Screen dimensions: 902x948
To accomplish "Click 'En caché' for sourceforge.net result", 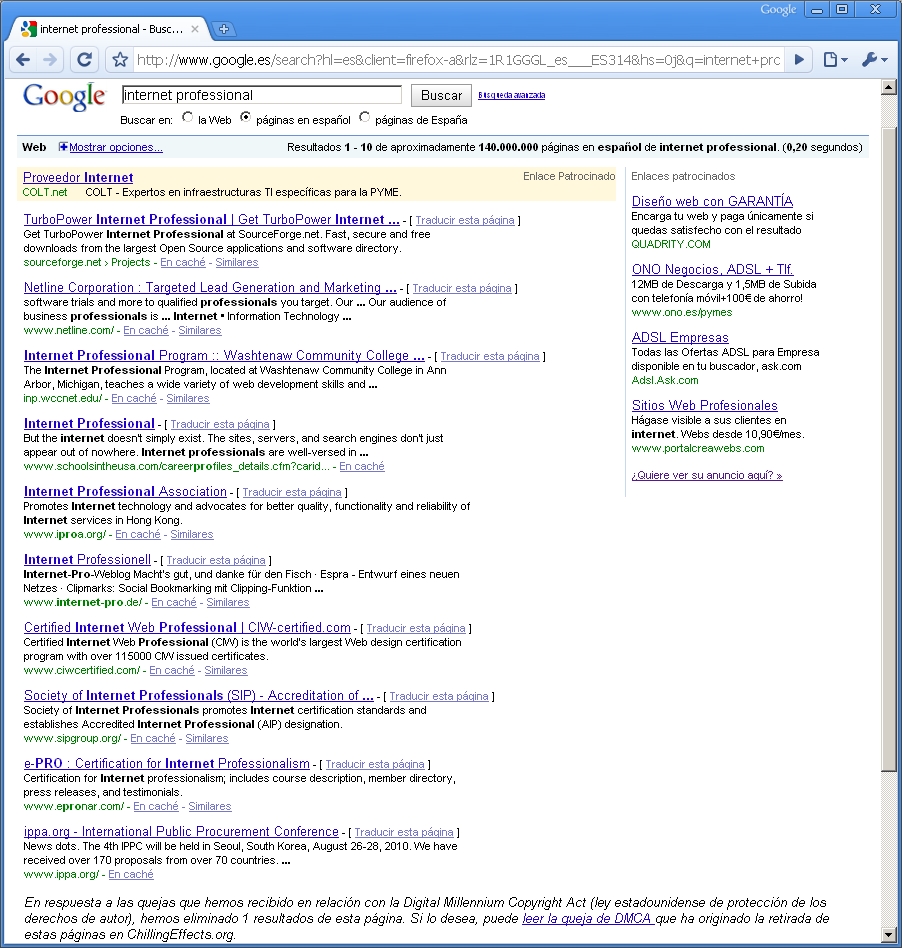I will [x=183, y=262].
